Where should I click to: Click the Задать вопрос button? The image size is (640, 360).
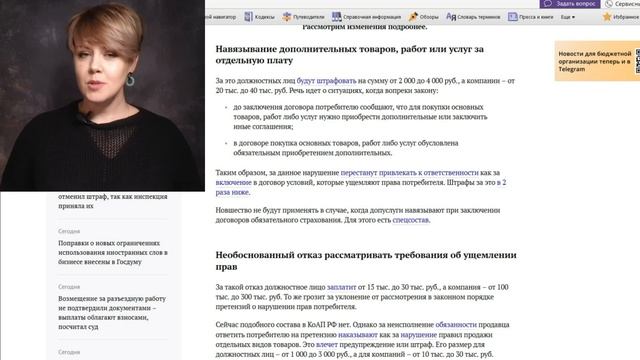pyautogui.click(x=570, y=4)
